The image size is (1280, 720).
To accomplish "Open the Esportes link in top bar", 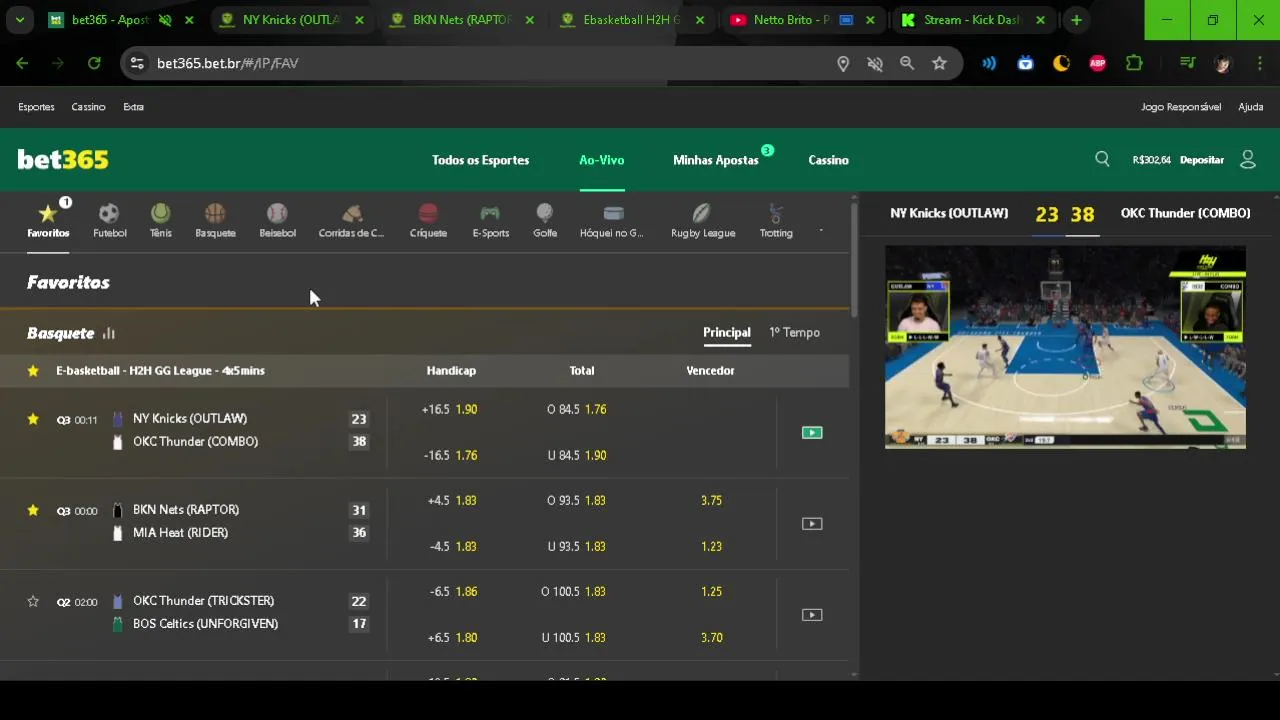I will (x=36, y=107).
